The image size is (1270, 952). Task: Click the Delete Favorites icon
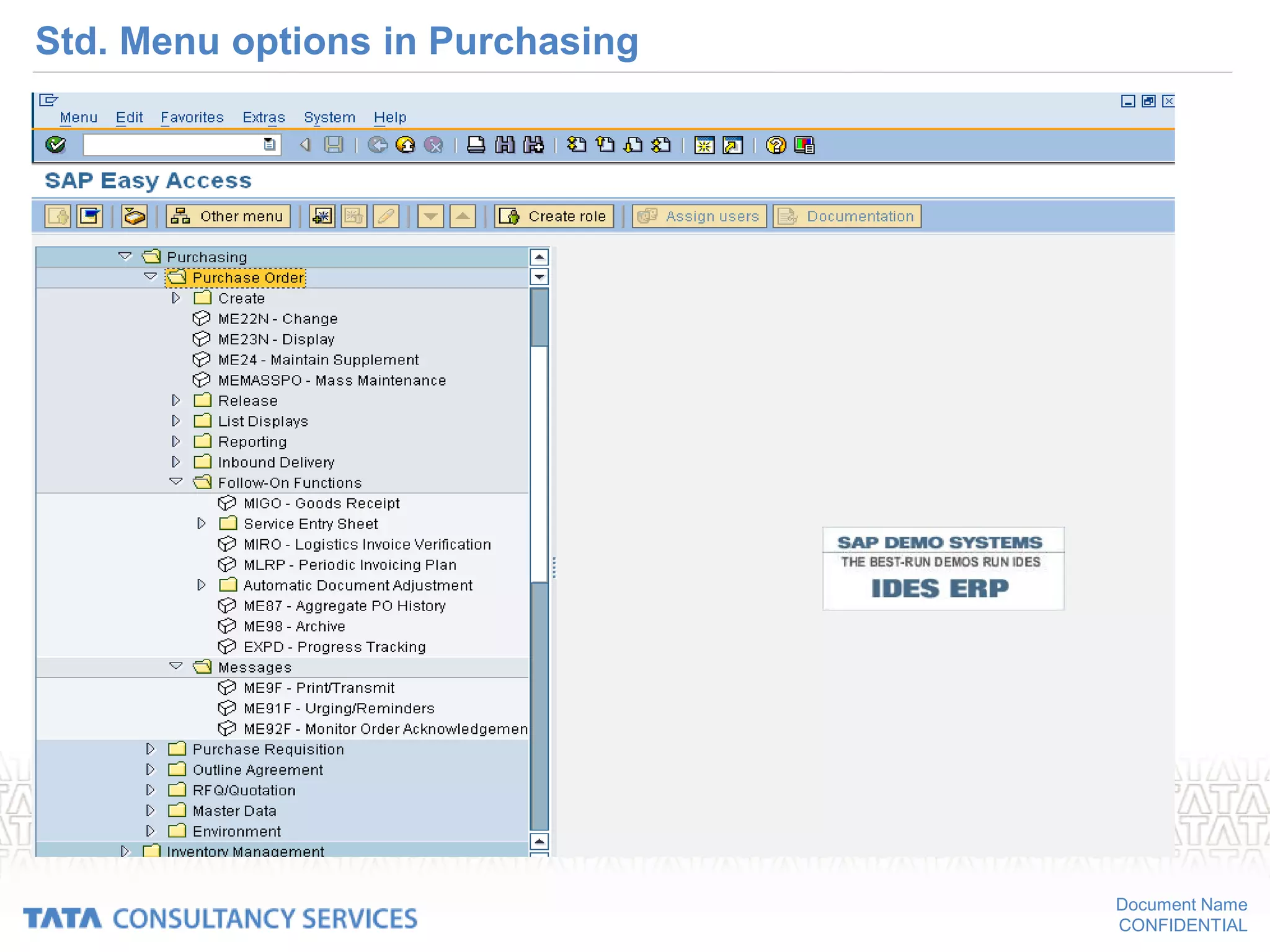[354, 216]
